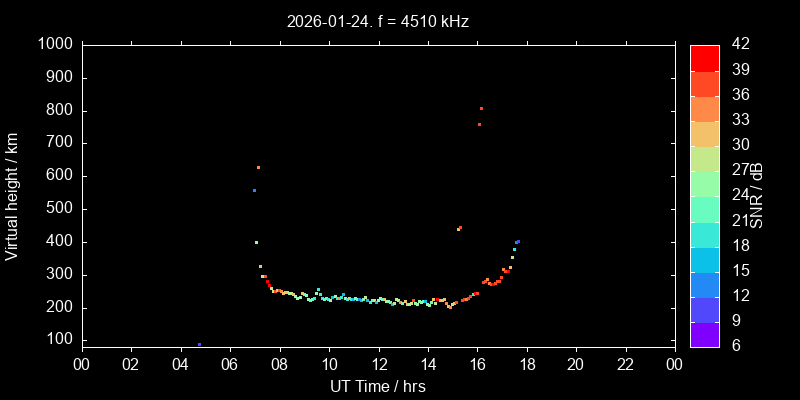Image resolution: width=800 pixels, height=400 pixels.
Task: Select the orange 33–36 dB colorbar band
Action: [704, 108]
